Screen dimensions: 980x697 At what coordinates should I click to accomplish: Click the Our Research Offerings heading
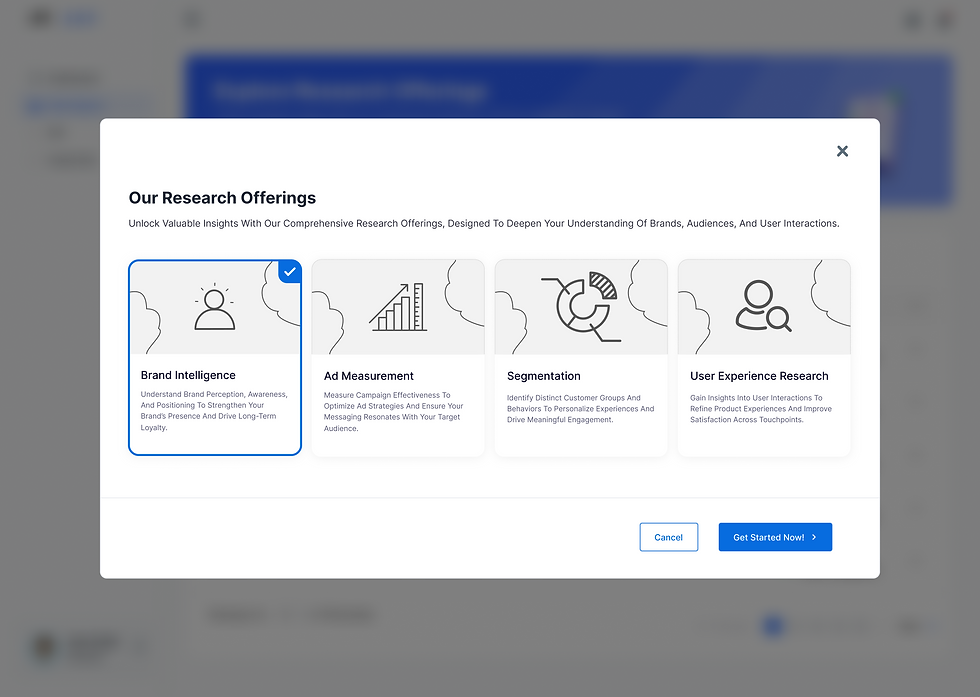pos(222,198)
